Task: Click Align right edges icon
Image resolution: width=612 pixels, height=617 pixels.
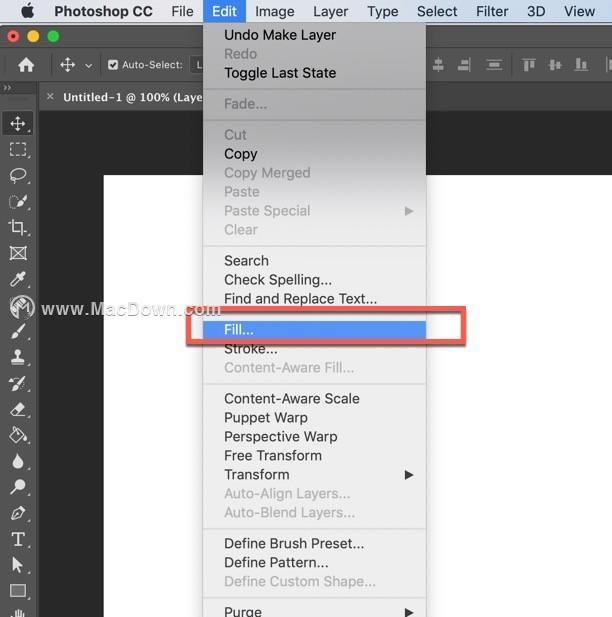Action: 464,65
